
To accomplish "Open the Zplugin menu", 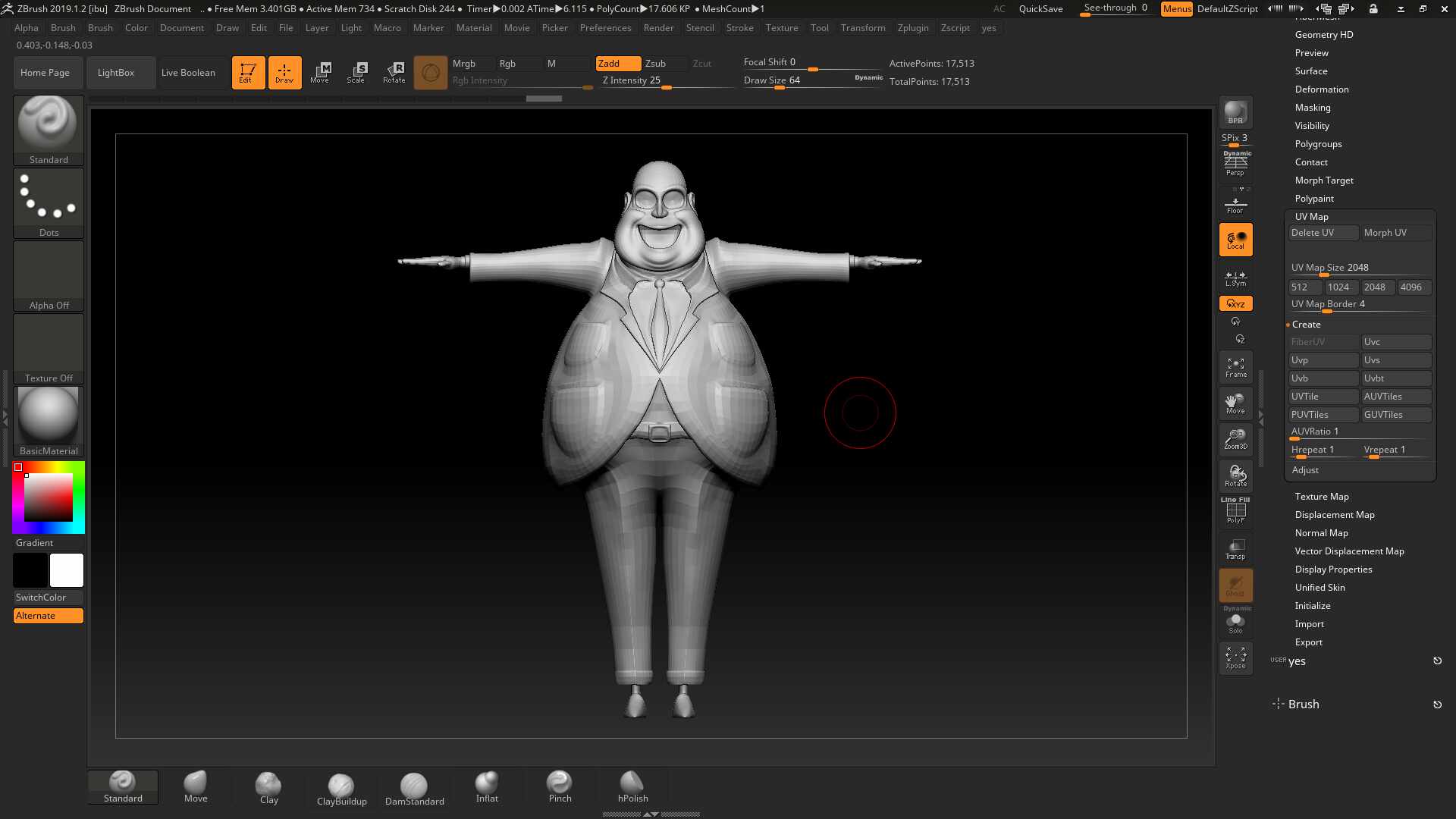I will (913, 28).
